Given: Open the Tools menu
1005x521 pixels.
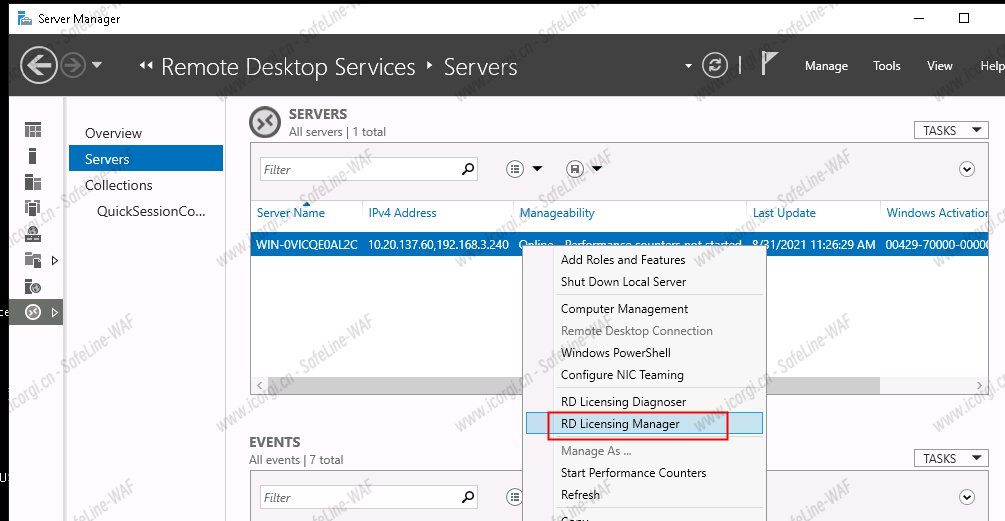Looking at the screenshot, I should pyautogui.click(x=886, y=66).
